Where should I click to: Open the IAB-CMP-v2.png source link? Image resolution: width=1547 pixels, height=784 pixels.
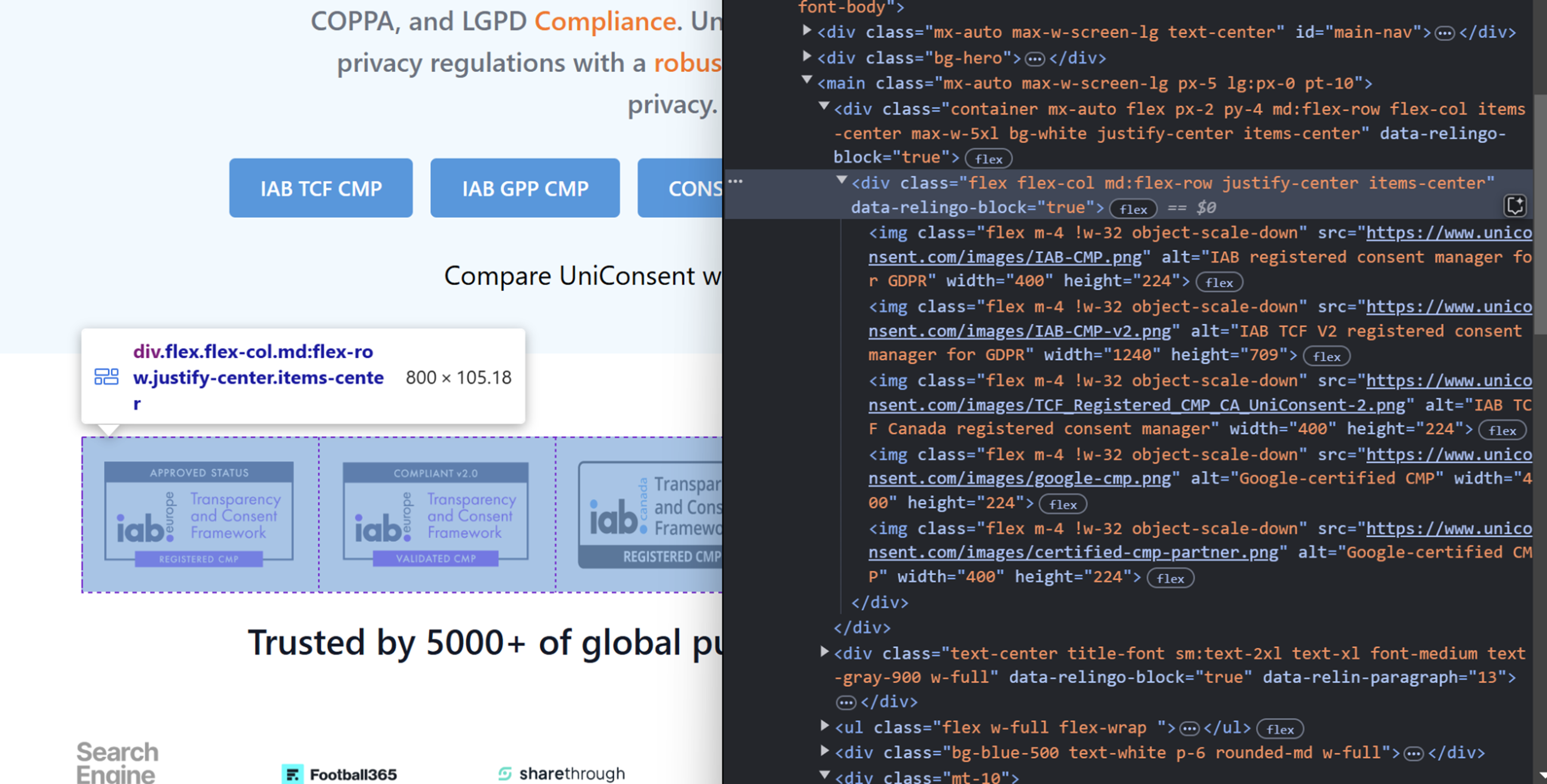tap(1020, 331)
